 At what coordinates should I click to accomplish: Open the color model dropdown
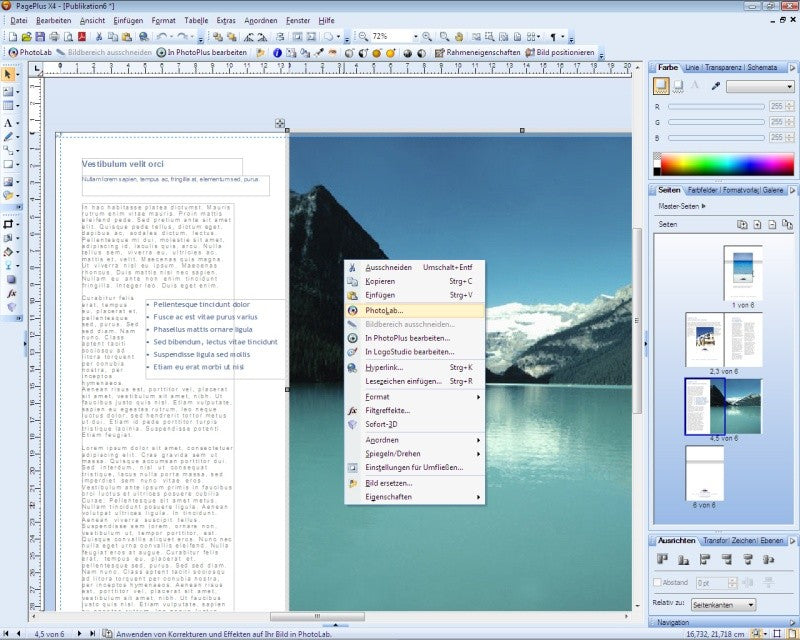click(760, 87)
